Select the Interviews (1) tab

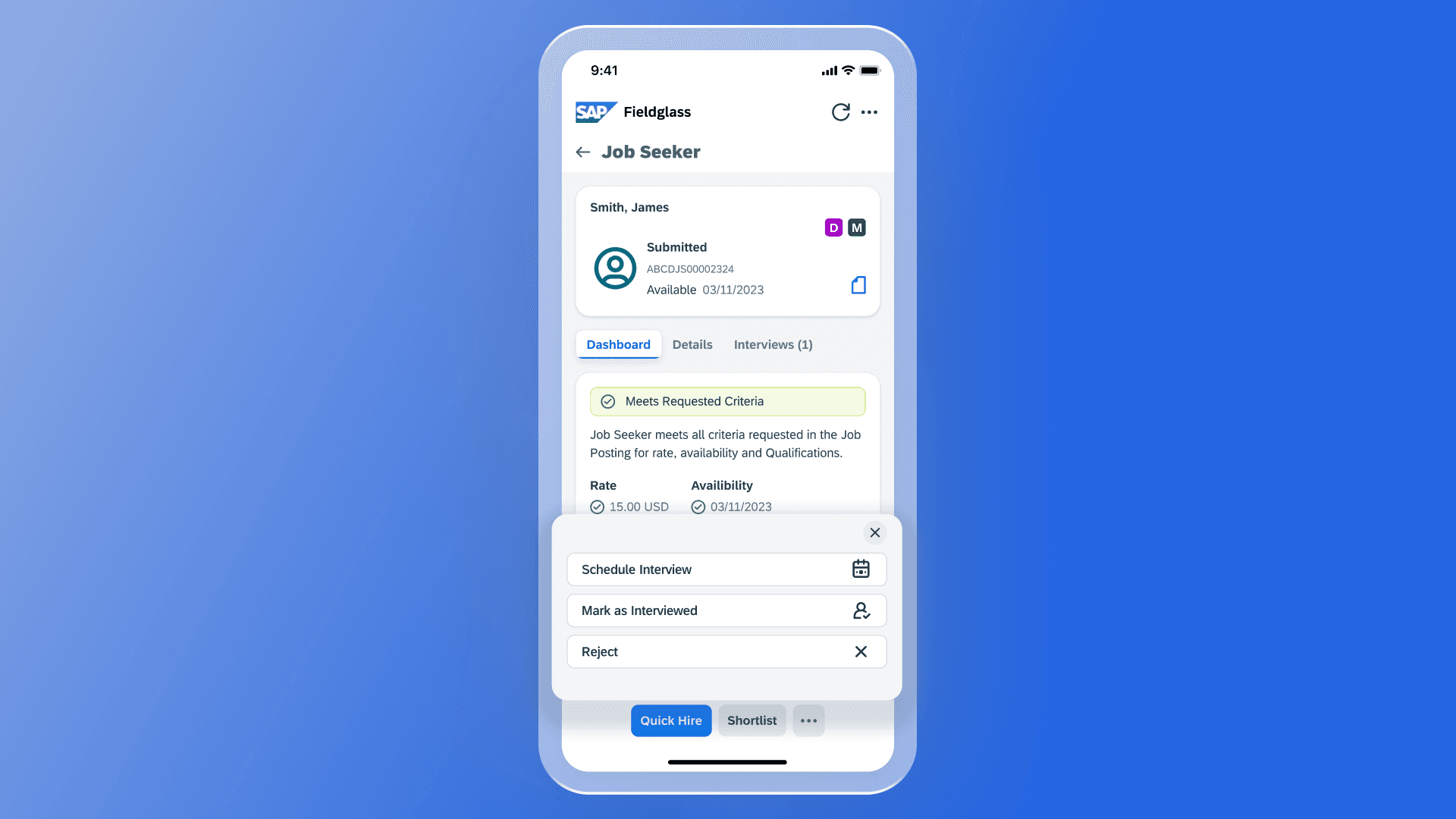tap(773, 344)
